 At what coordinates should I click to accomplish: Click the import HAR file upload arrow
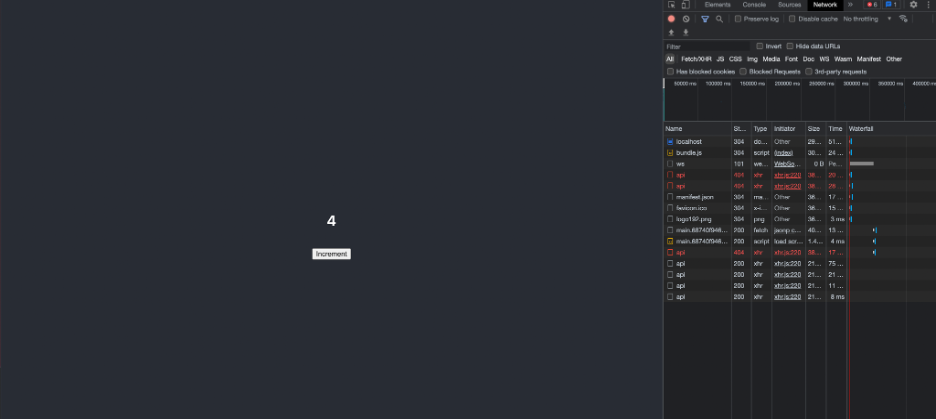click(671, 32)
